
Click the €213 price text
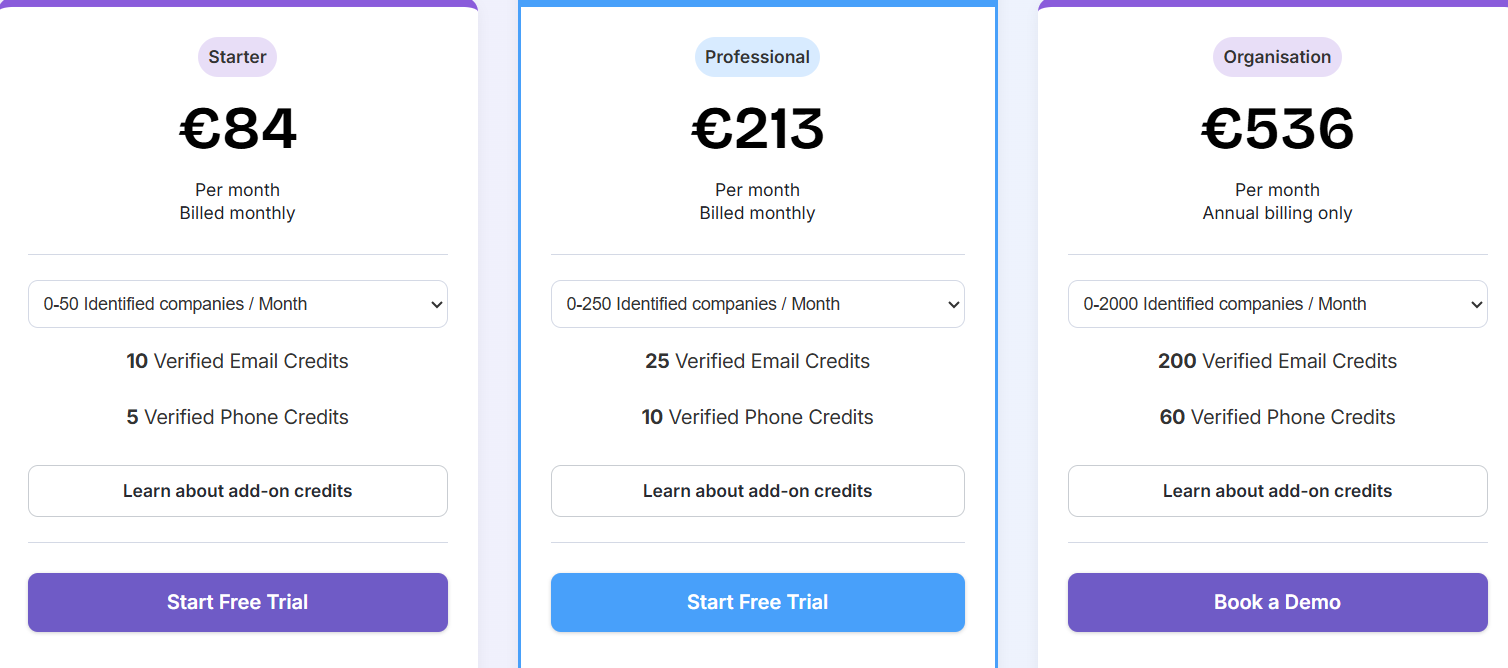tap(757, 128)
